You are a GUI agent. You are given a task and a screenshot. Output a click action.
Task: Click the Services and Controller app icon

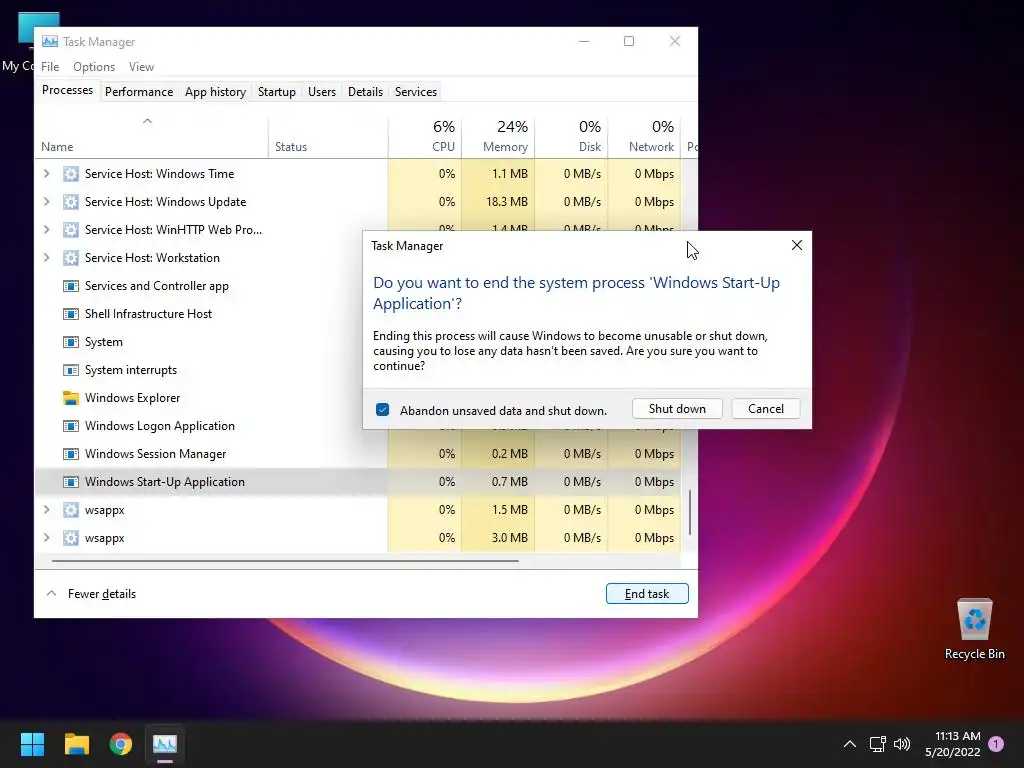(71, 286)
